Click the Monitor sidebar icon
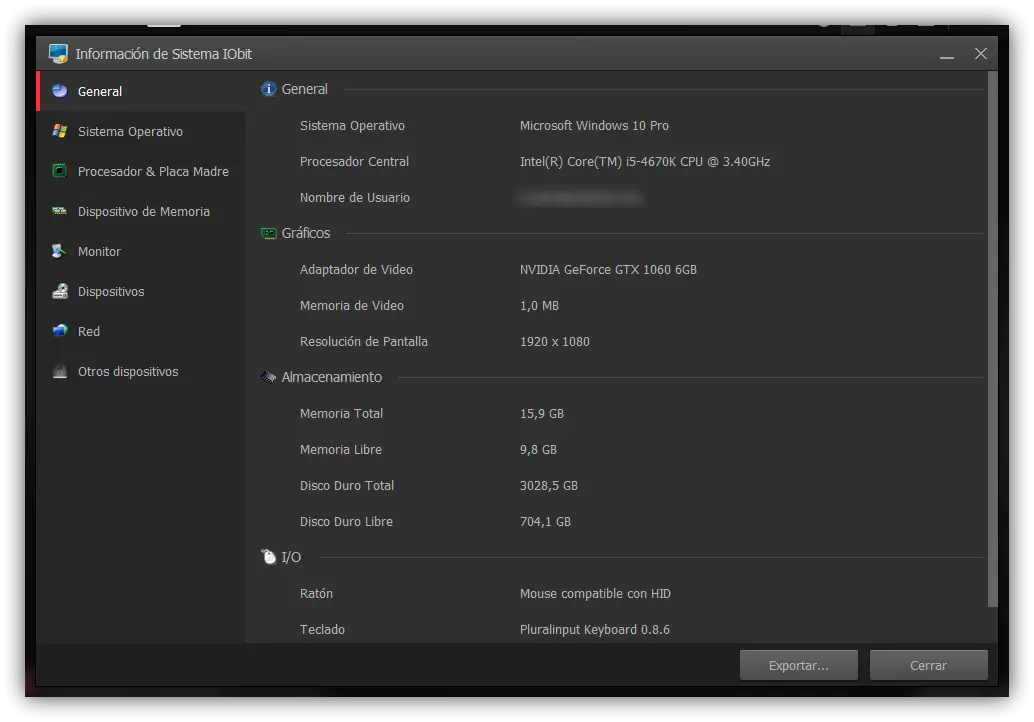Image resolution: width=1034 pixels, height=722 pixels. (x=59, y=251)
